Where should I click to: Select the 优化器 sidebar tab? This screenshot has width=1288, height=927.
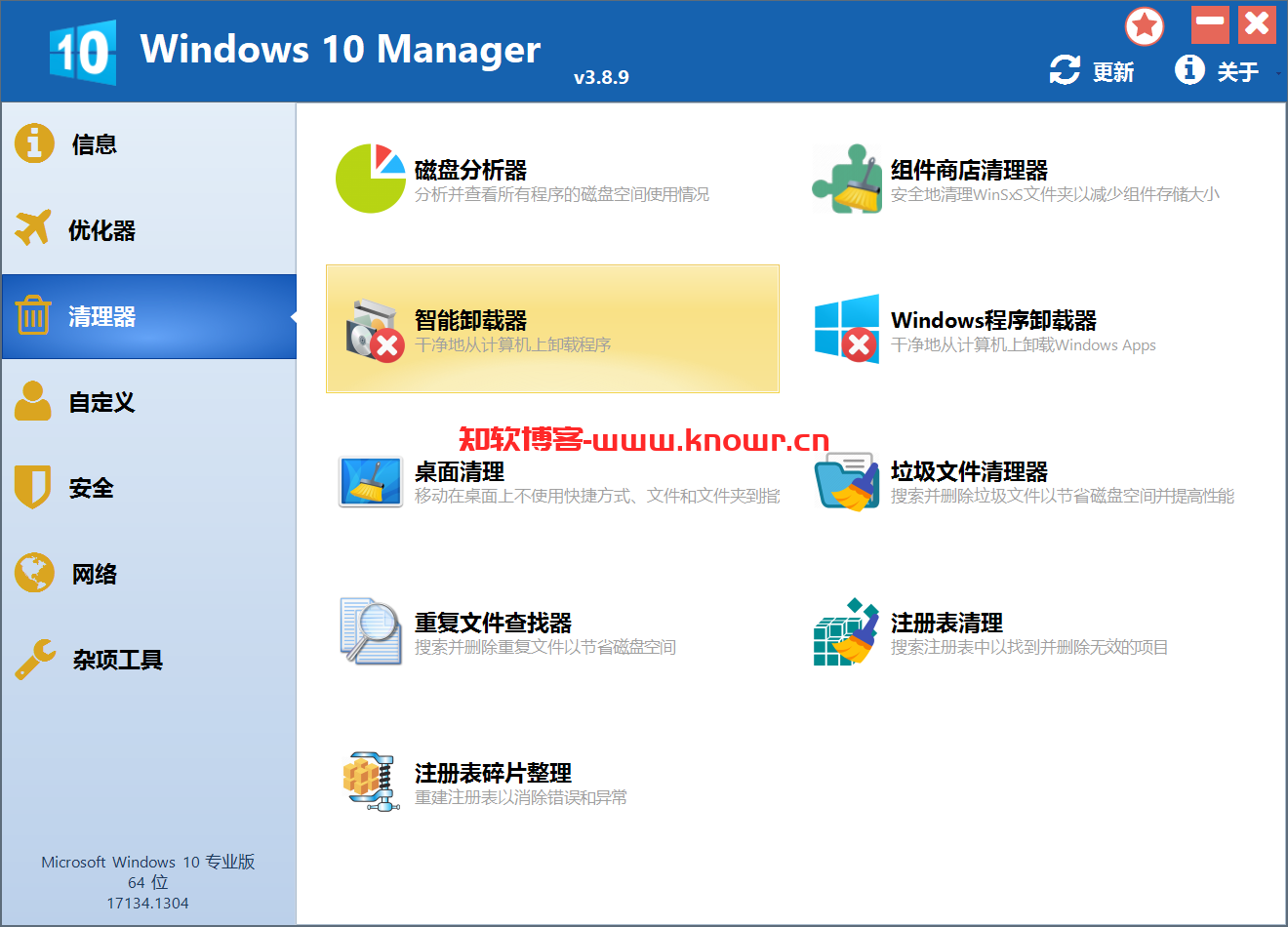click(148, 230)
